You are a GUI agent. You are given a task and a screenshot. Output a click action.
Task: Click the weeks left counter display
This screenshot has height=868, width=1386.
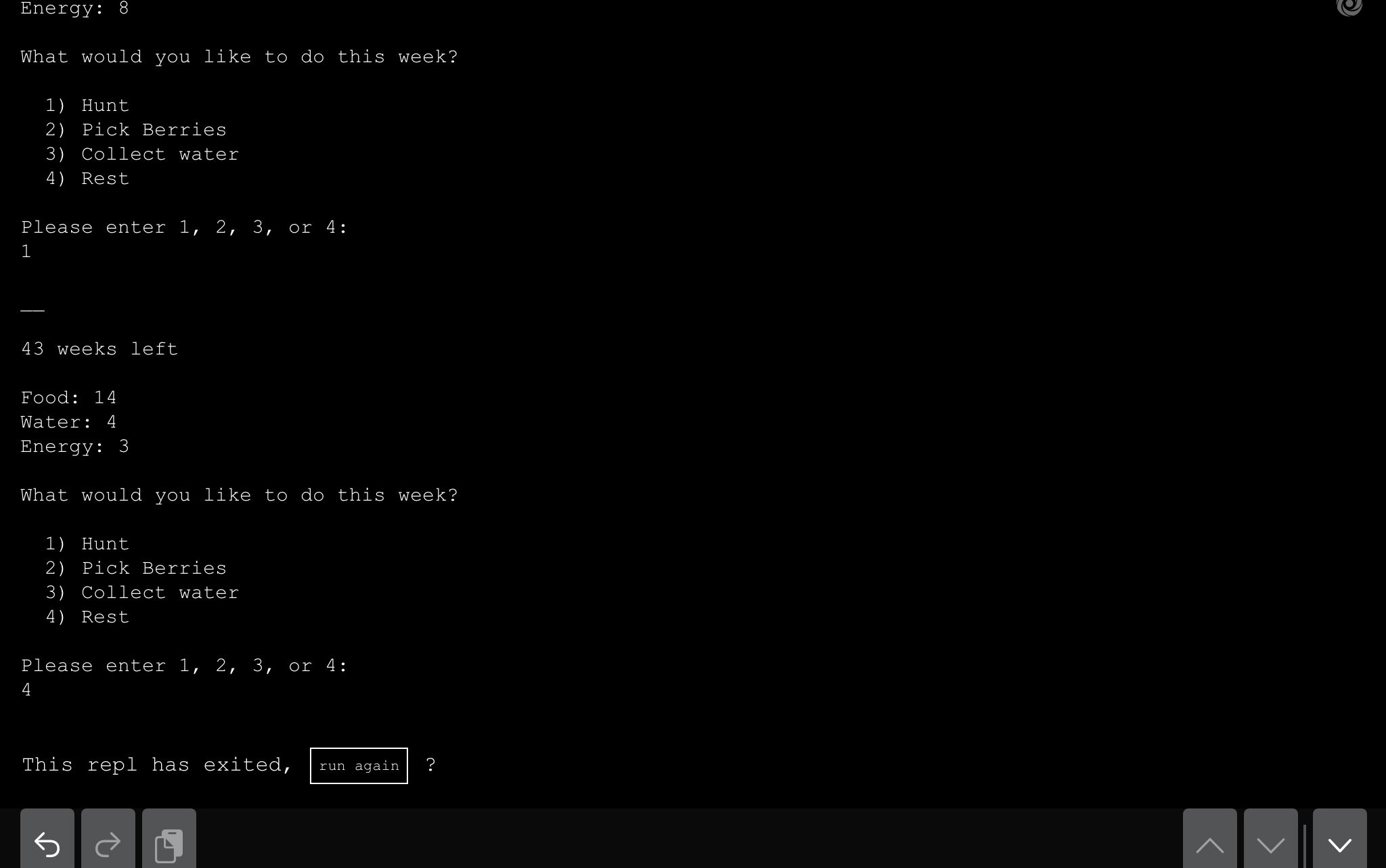[x=99, y=348]
